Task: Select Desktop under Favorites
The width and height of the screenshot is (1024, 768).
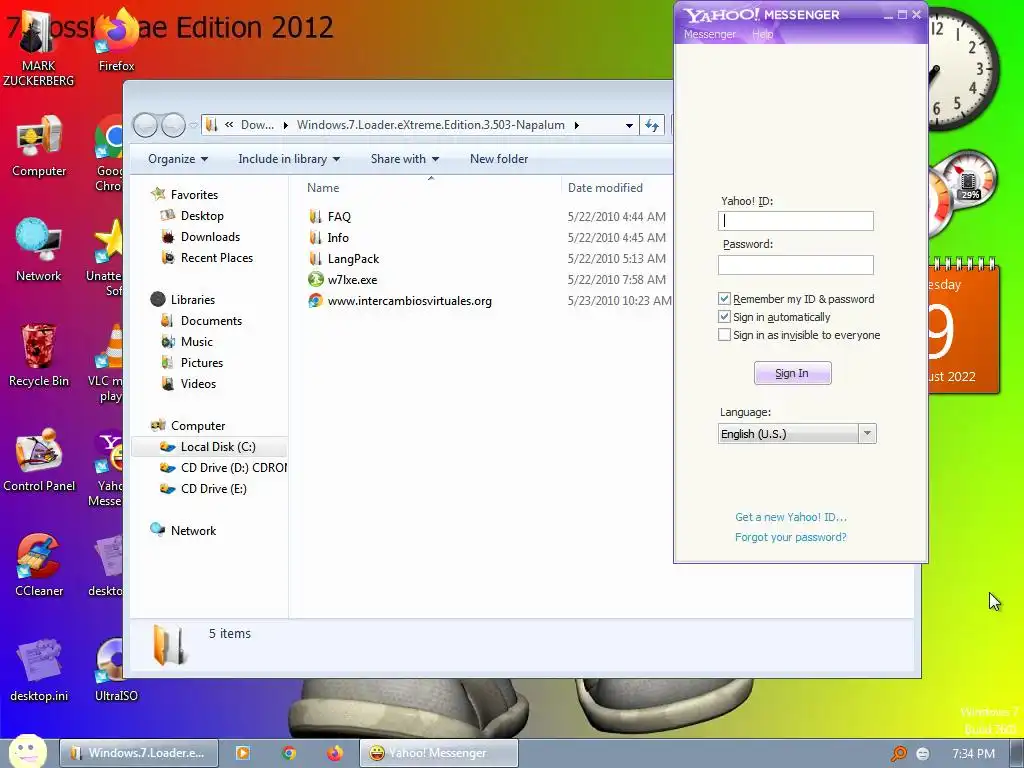Action: 202,216
